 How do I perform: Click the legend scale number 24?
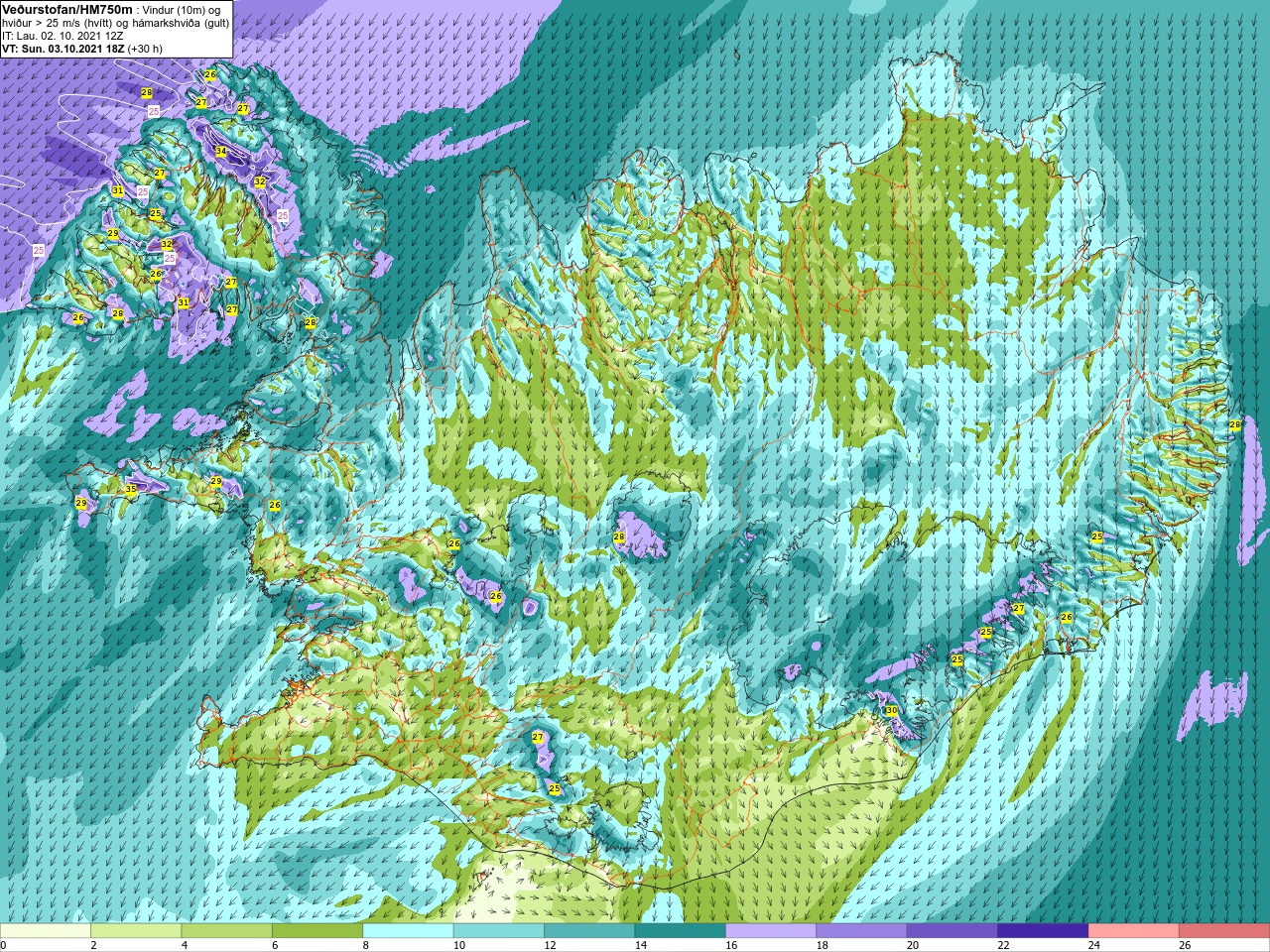click(x=1094, y=945)
